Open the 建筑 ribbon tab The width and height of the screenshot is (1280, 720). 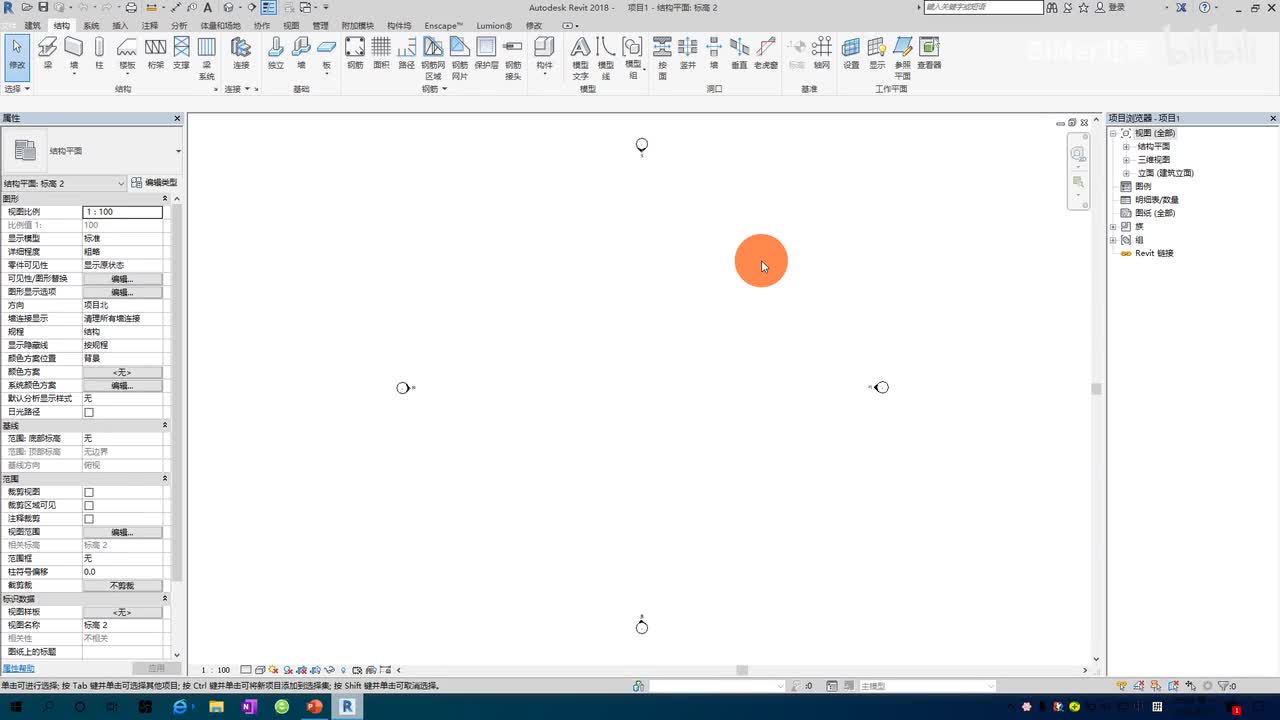pos(33,25)
